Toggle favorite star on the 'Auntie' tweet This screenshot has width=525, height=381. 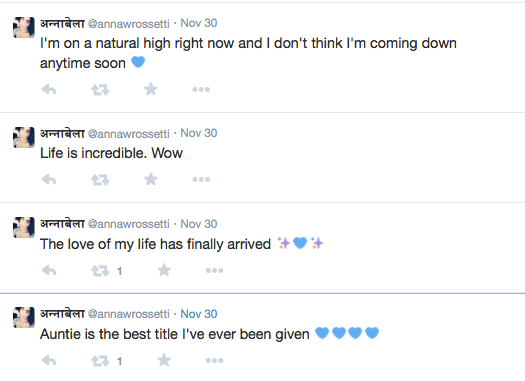(x=164, y=360)
